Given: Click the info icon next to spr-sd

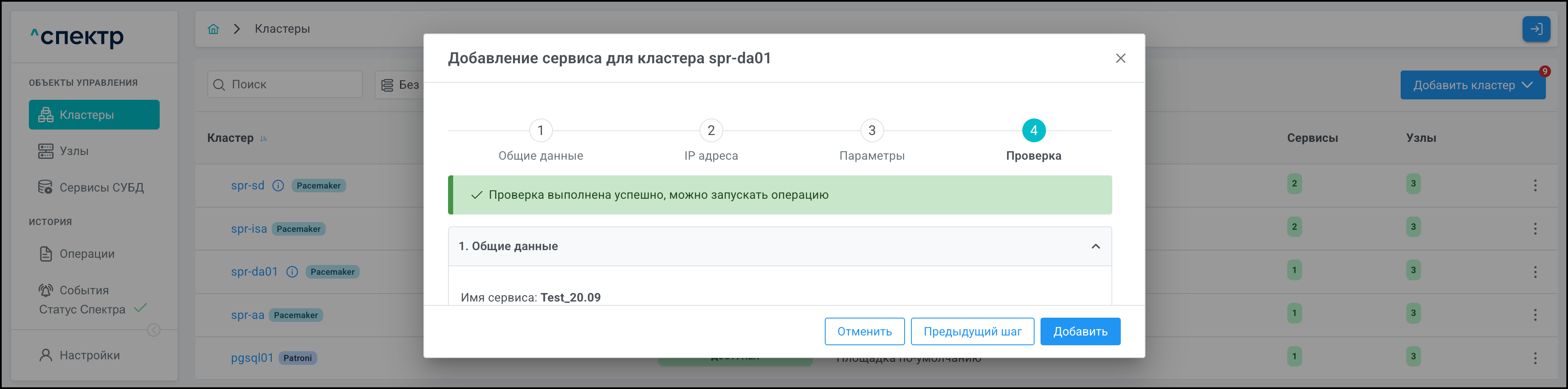Looking at the screenshot, I should click(278, 186).
